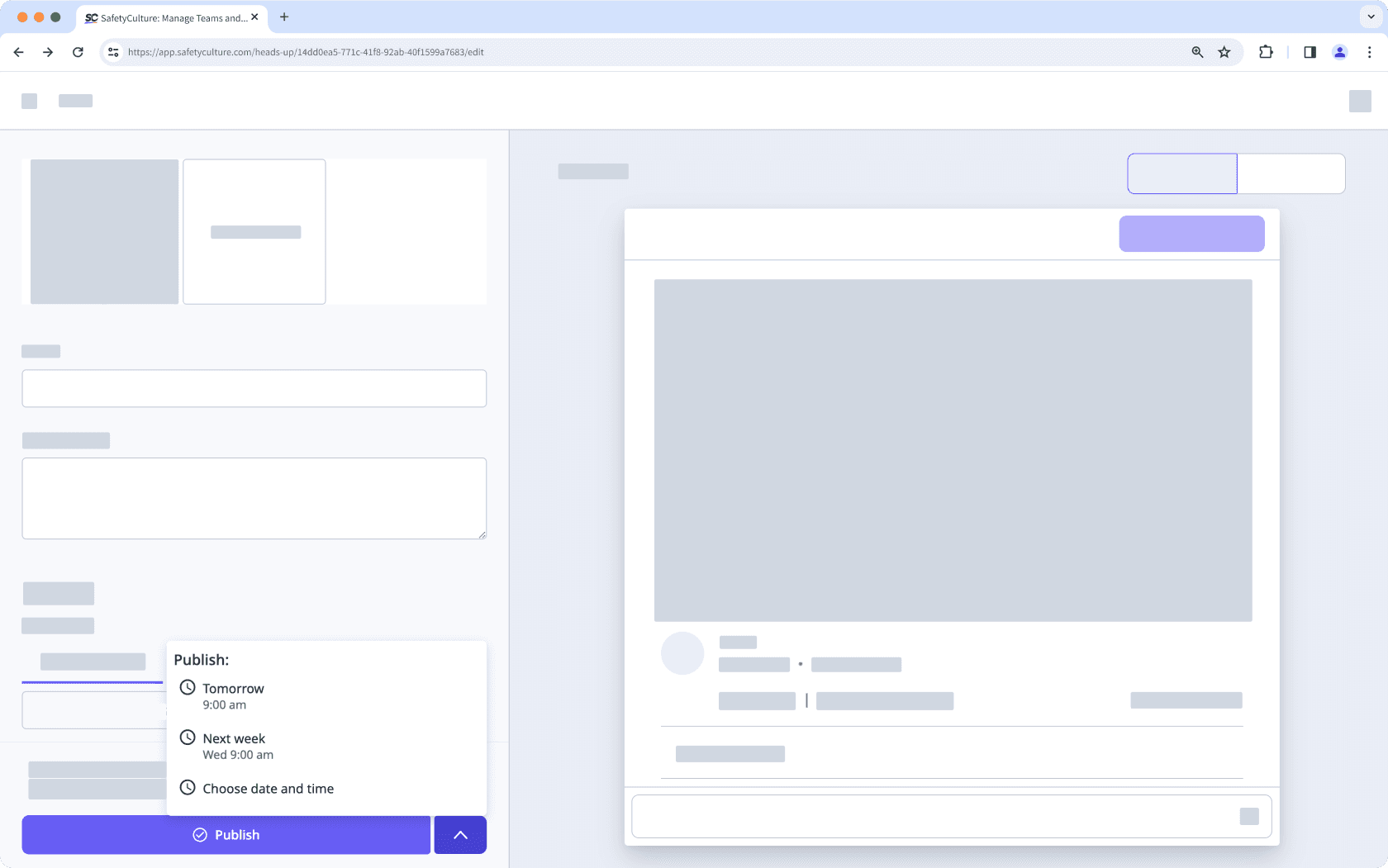Click the clock icon beside Tomorrow option

(188, 687)
